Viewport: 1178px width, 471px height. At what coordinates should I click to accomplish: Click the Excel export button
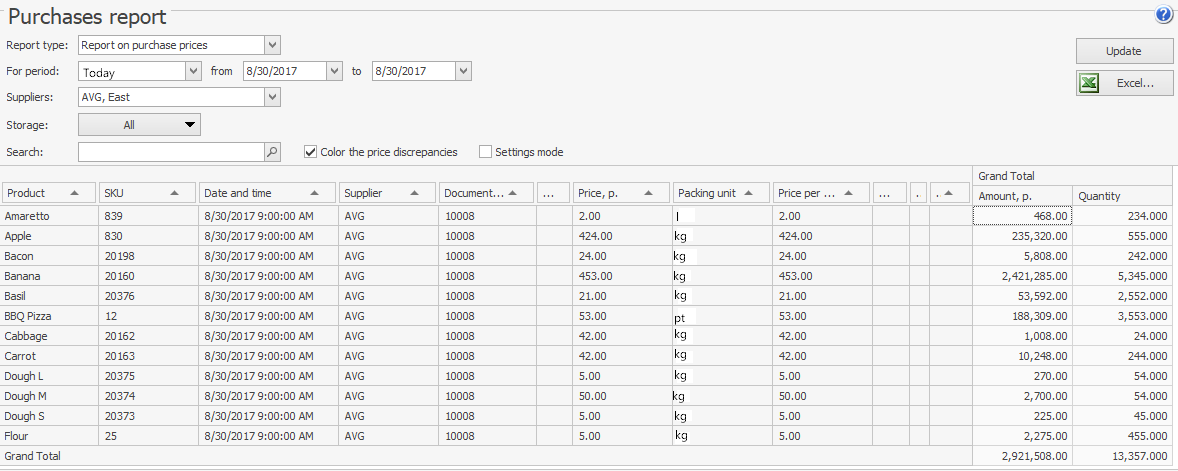[x=1124, y=84]
